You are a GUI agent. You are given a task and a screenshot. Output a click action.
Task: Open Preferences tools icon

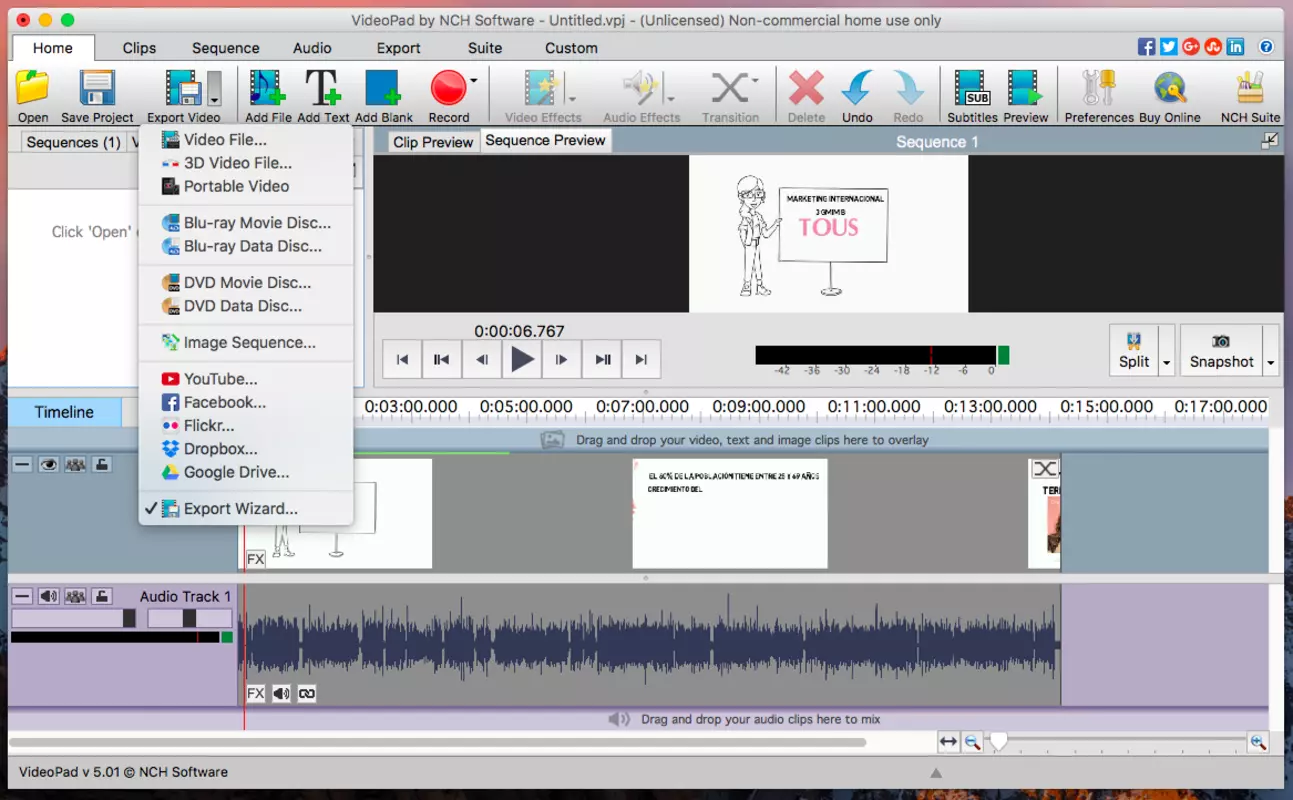tap(1098, 89)
